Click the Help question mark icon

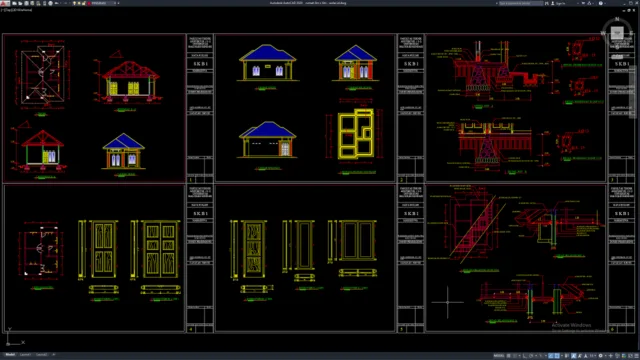click(x=600, y=3)
